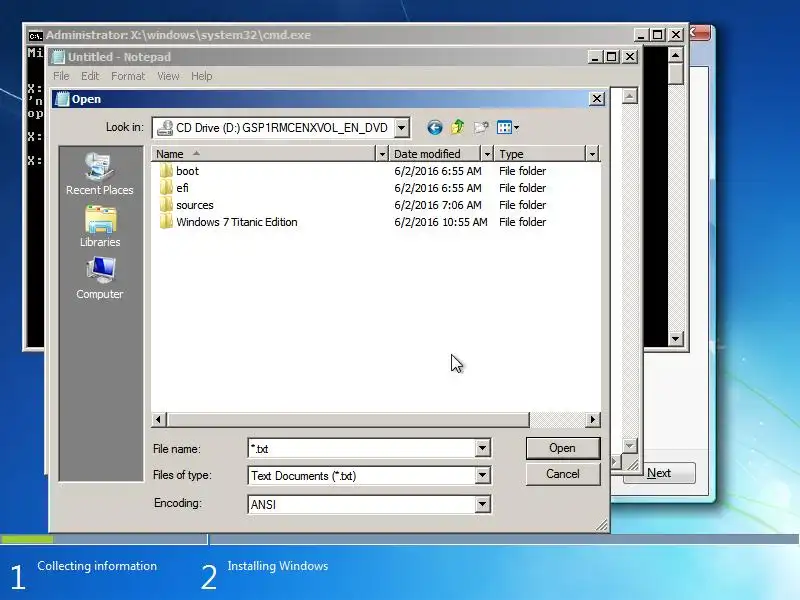
Task: Minimize the cmd.exe window
Action: (x=641, y=35)
